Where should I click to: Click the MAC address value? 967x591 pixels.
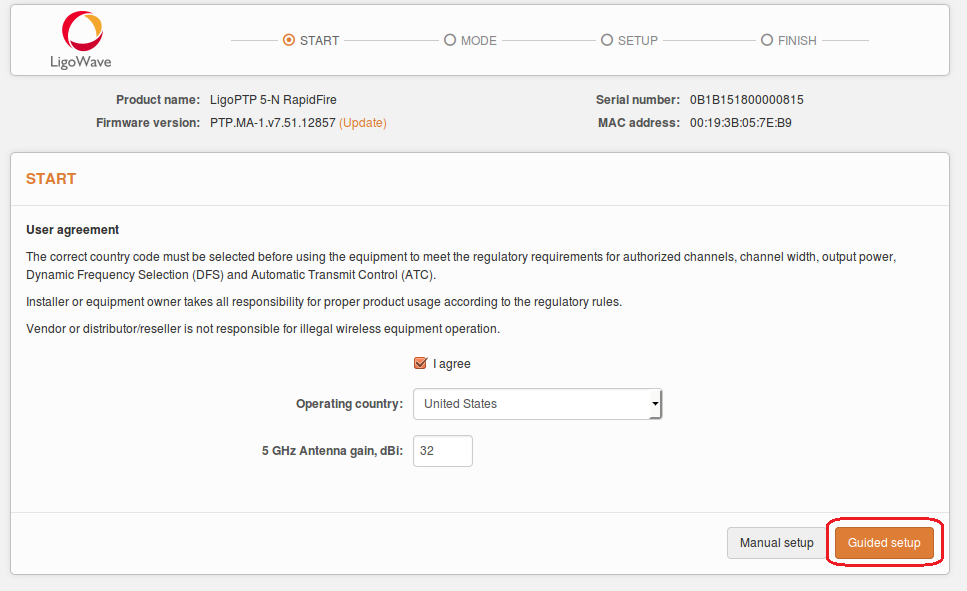click(741, 123)
